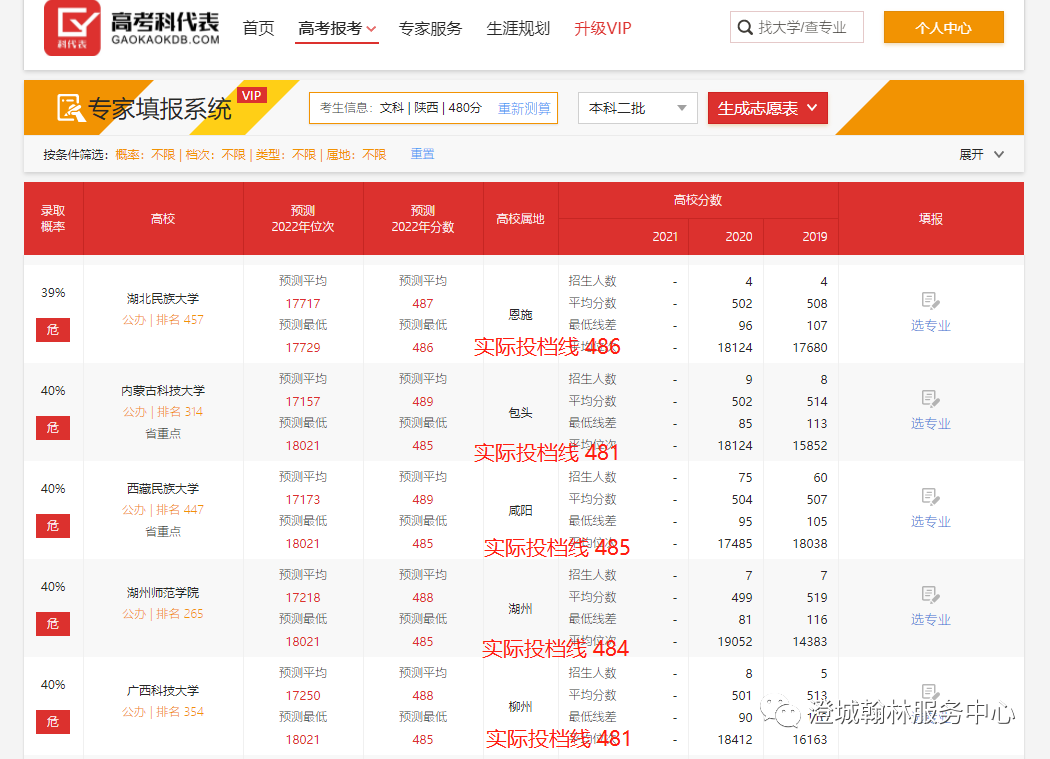The image size is (1050, 759).
Task: Click 公办 | 排名 265 label
Action: coord(163,613)
